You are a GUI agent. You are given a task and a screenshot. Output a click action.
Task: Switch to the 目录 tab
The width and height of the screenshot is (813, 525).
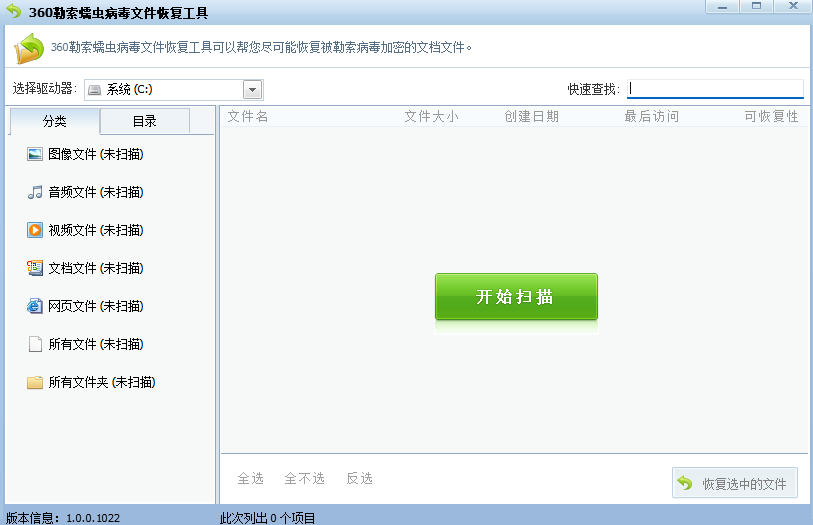(x=145, y=121)
